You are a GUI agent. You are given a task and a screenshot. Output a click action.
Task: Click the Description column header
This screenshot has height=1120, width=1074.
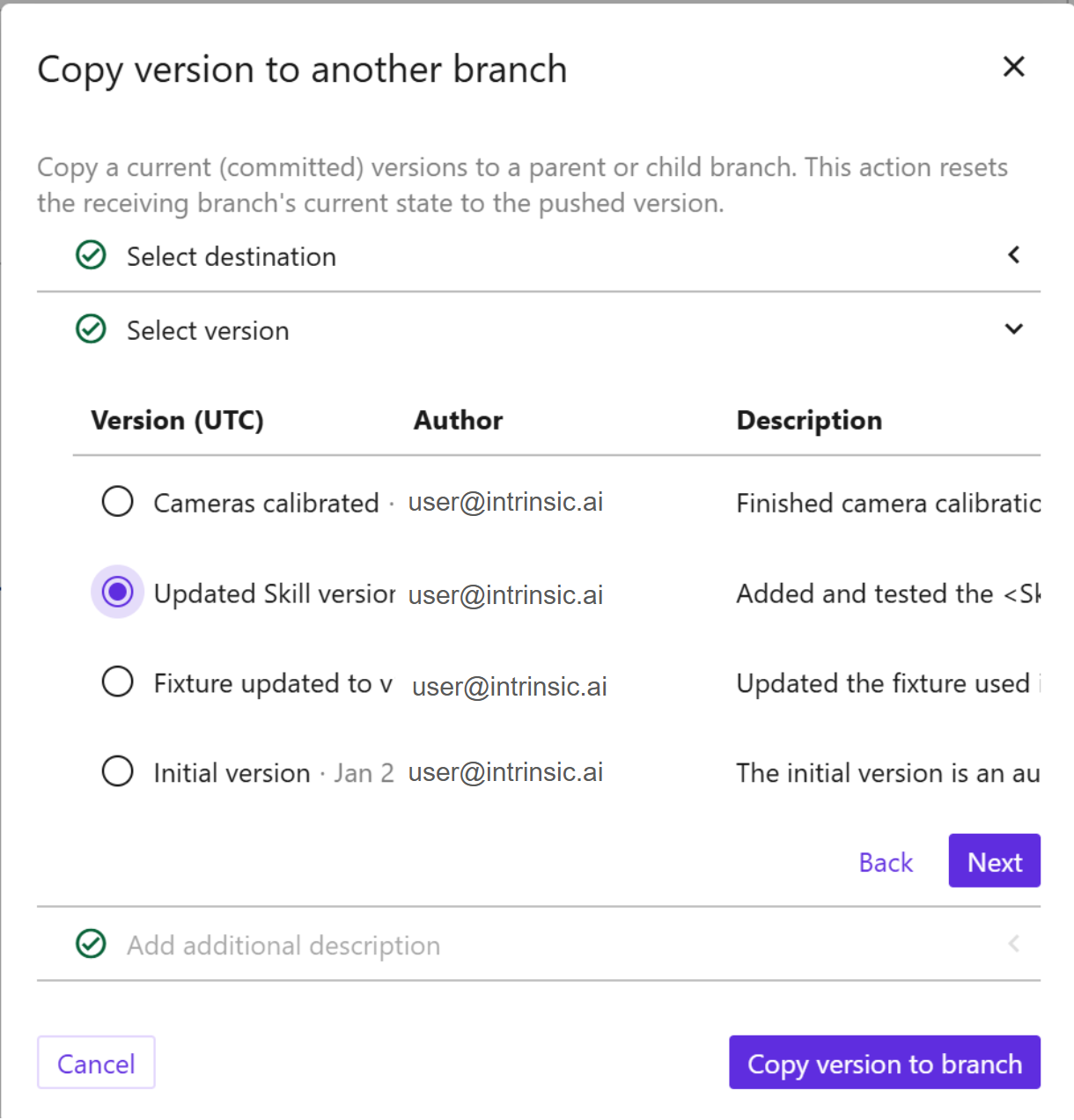(x=808, y=420)
